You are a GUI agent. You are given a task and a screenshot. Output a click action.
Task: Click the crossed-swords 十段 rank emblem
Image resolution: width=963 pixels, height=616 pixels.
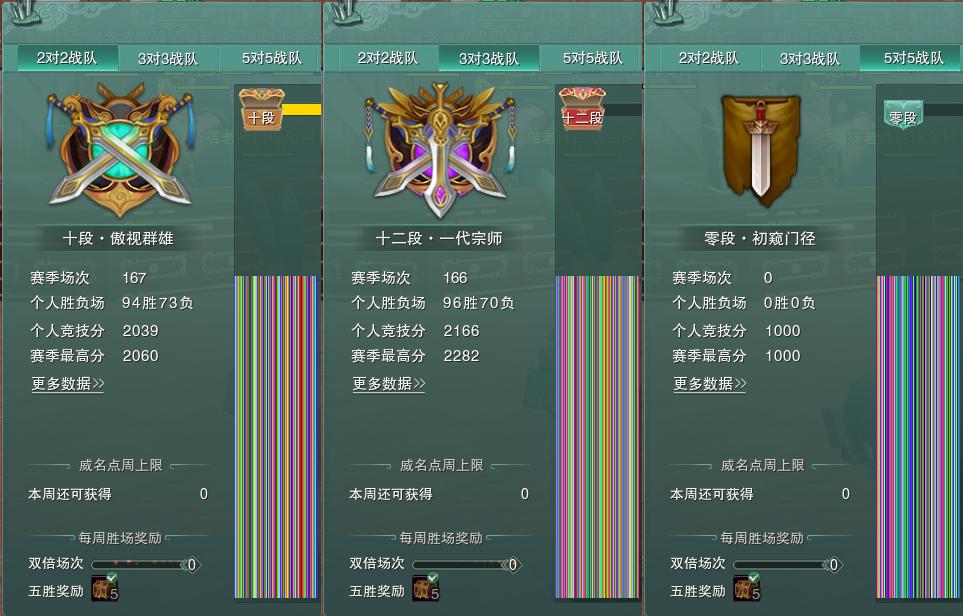(x=120, y=149)
